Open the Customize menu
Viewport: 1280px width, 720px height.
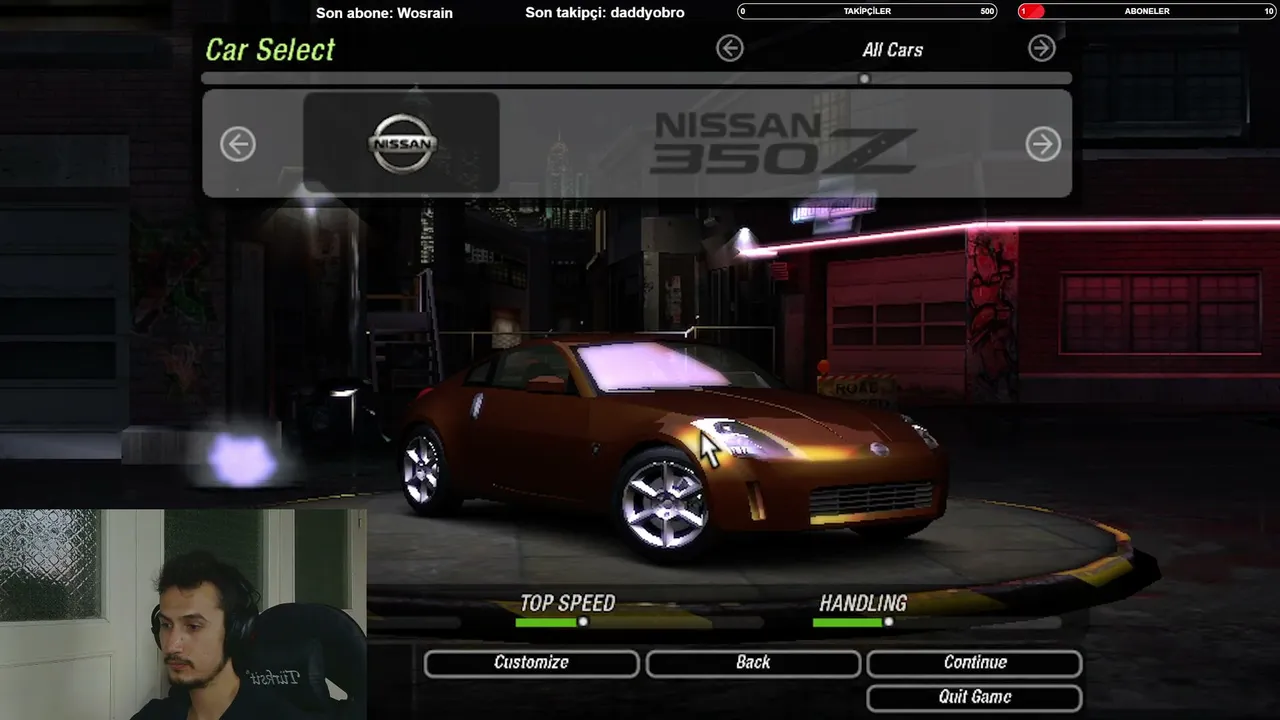pyautogui.click(x=531, y=663)
